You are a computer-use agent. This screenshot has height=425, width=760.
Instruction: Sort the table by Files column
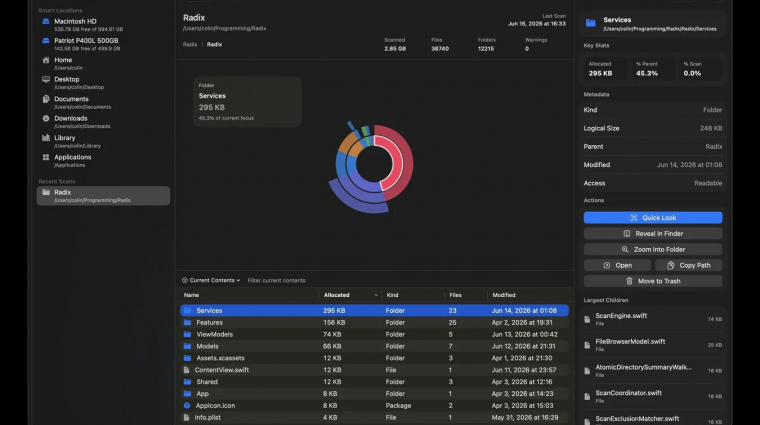tap(455, 295)
